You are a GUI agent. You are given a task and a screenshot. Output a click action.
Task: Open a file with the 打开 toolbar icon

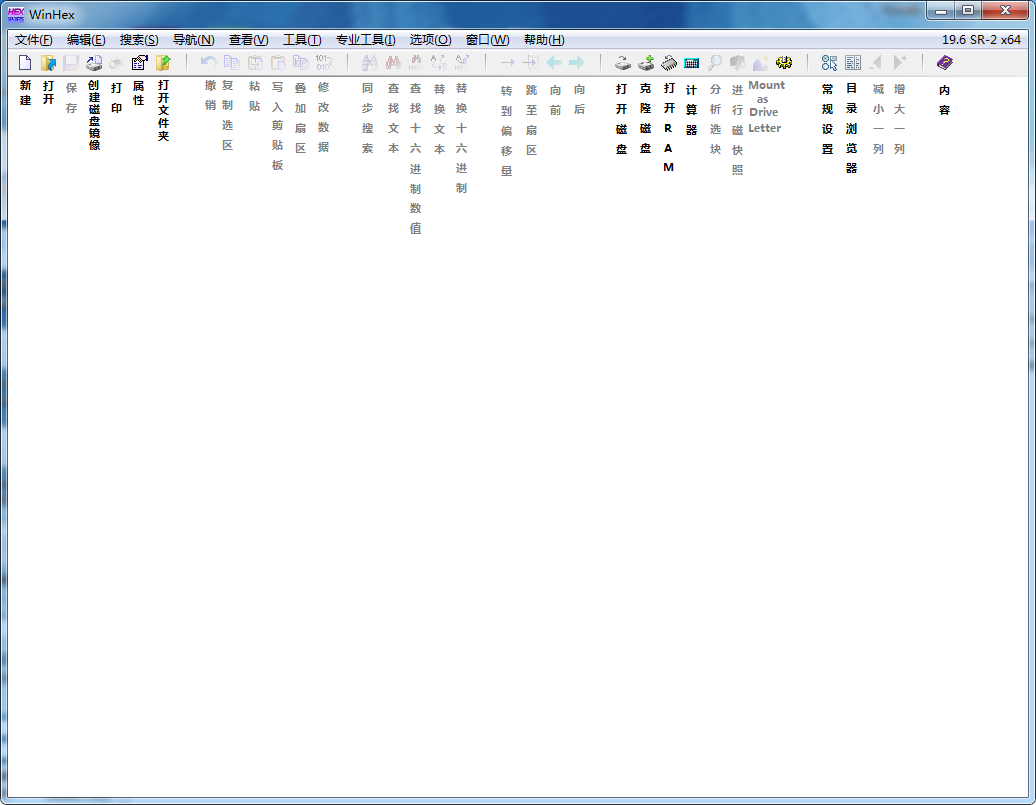coord(48,63)
